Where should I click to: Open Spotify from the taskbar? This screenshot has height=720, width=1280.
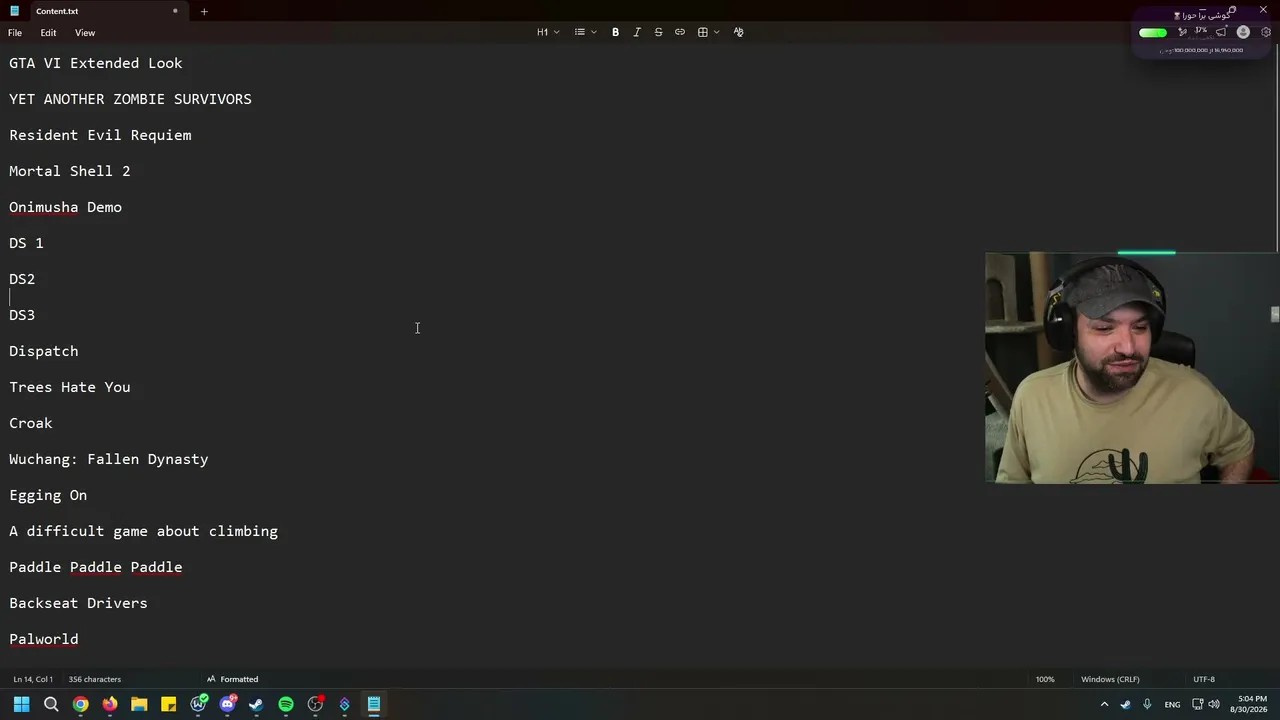click(x=286, y=704)
